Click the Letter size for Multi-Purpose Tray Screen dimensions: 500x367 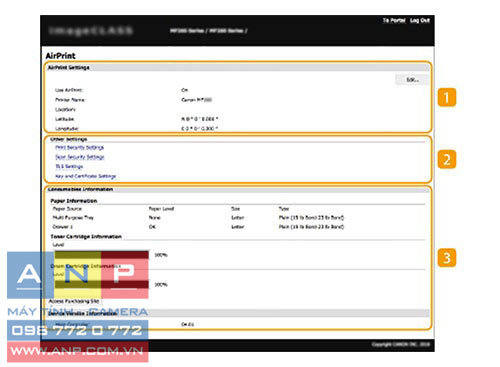[238, 218]
